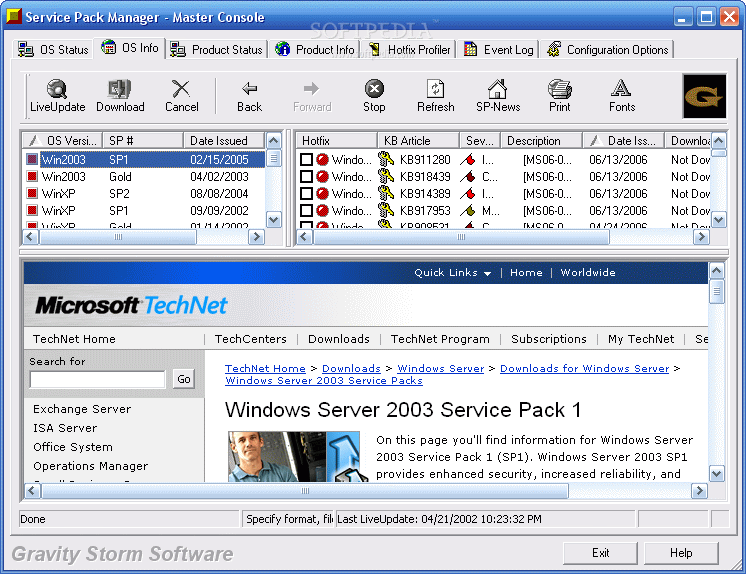Viewport: 746px width, 574px height.
Task: Click horizontal scrollbar thumb of hotfix list
Action: tap(461, 237)
